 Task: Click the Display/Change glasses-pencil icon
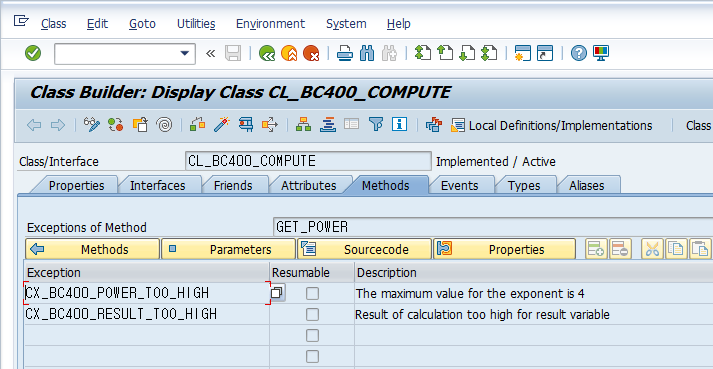click(x=92, y=125)
